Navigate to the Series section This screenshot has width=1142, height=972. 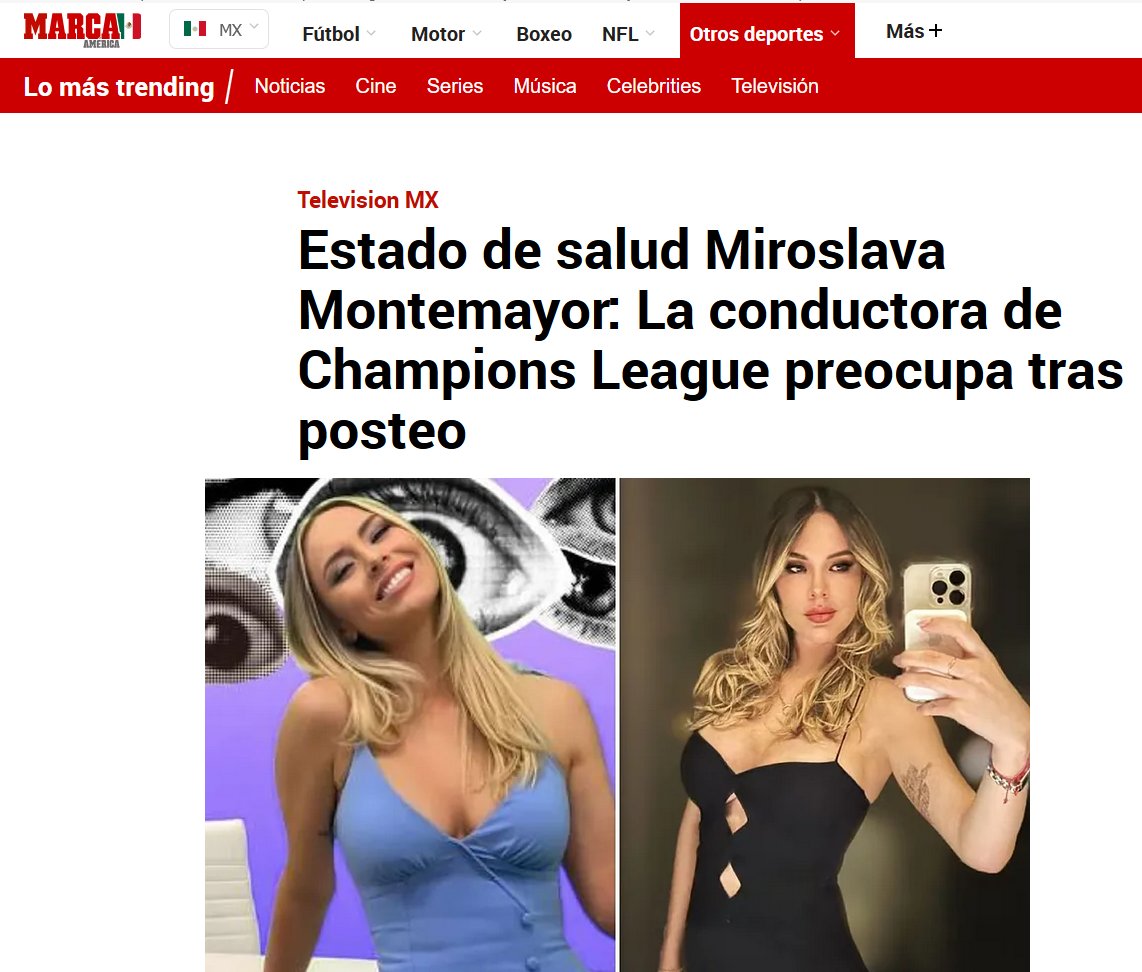tap(455, 86)
